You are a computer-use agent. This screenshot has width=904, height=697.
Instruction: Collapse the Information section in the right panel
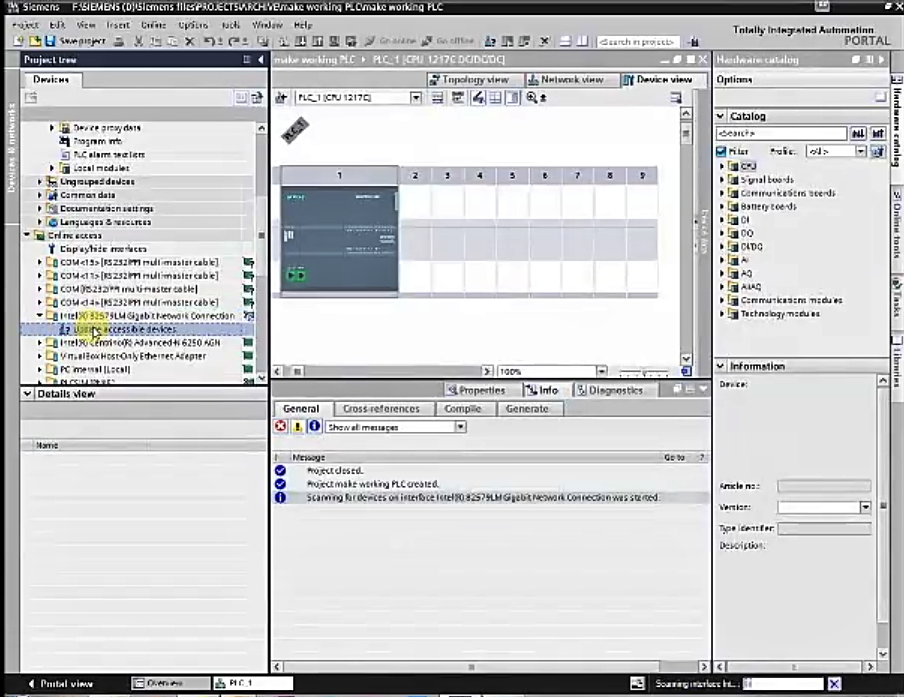pyautogui.click(x=720, y=366)
